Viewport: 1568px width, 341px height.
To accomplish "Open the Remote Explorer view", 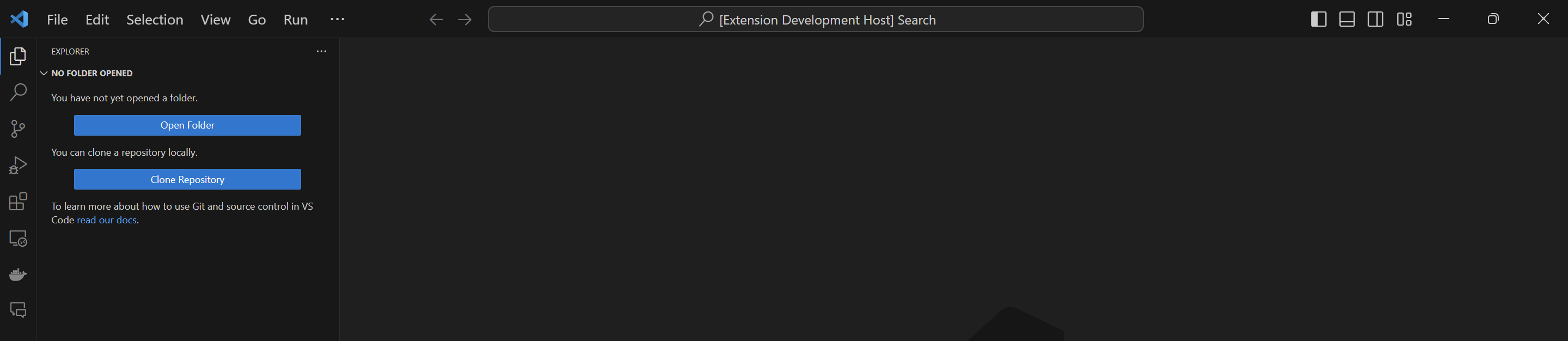I will click(19, 238).
